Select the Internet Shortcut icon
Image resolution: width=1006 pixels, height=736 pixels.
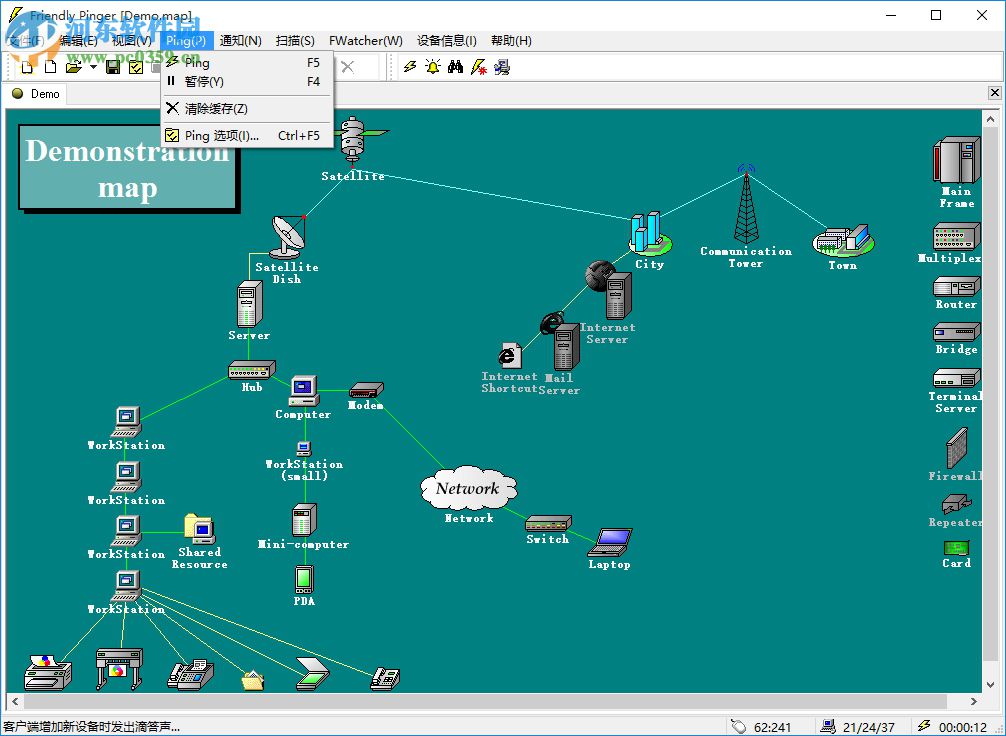click(x=510, y=355)
